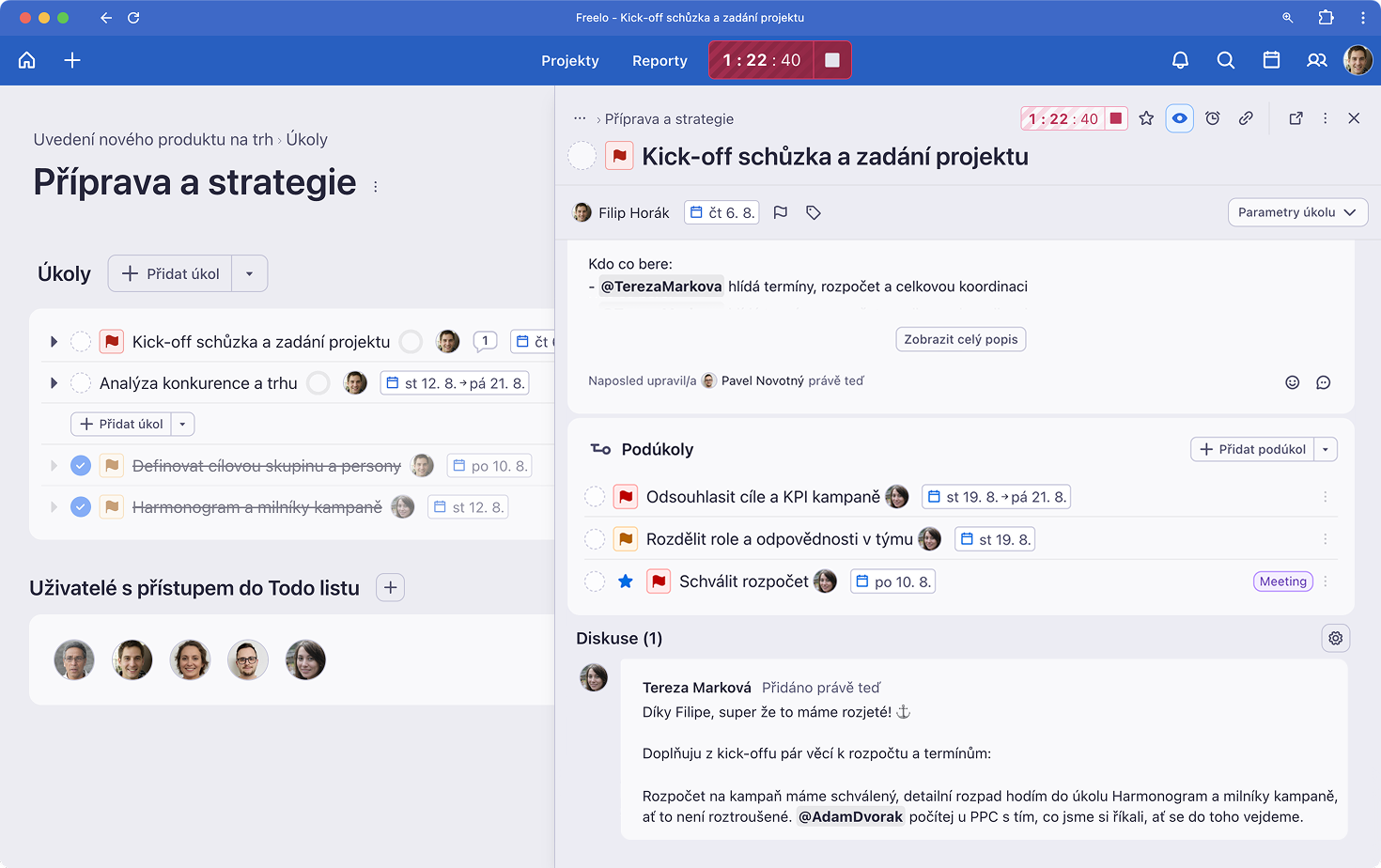
Task: Copy task link with chain icon
Action: (1246, 118)
